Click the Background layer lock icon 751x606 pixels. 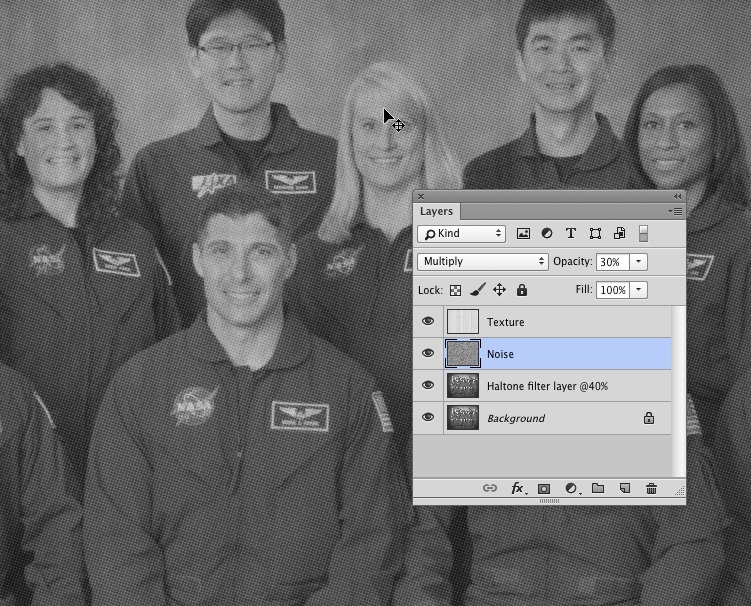pos(649,418)
